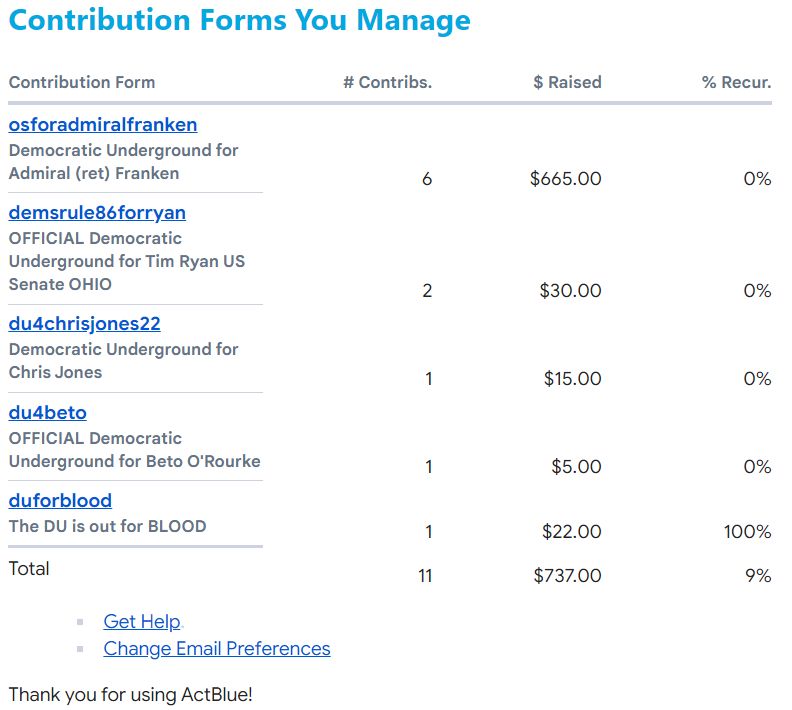Image resolution: width=792 pixels, height=710 pixels.
Task: Click the $30.00 raised amount
Action: 570,292
